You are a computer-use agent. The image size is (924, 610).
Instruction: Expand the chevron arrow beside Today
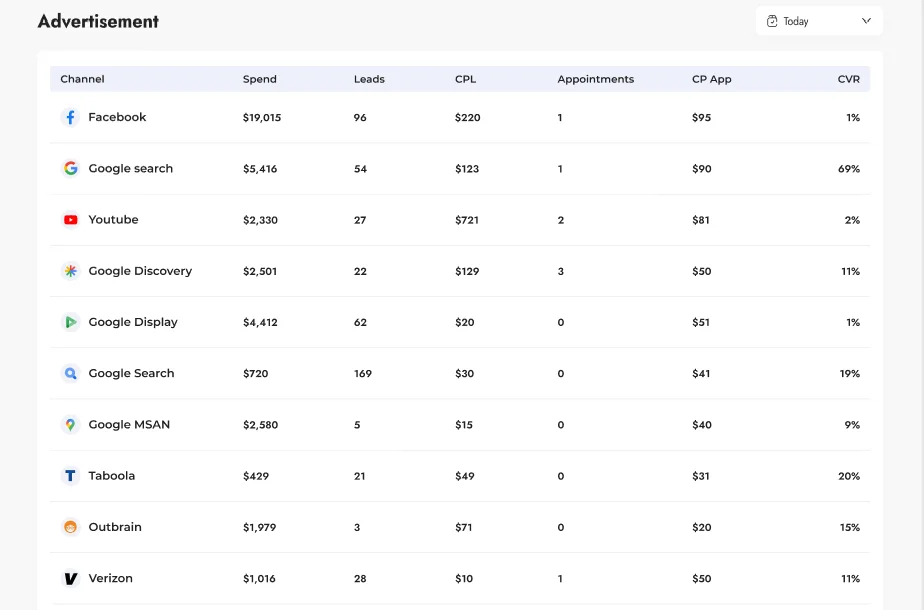click(x=866, y=21)
